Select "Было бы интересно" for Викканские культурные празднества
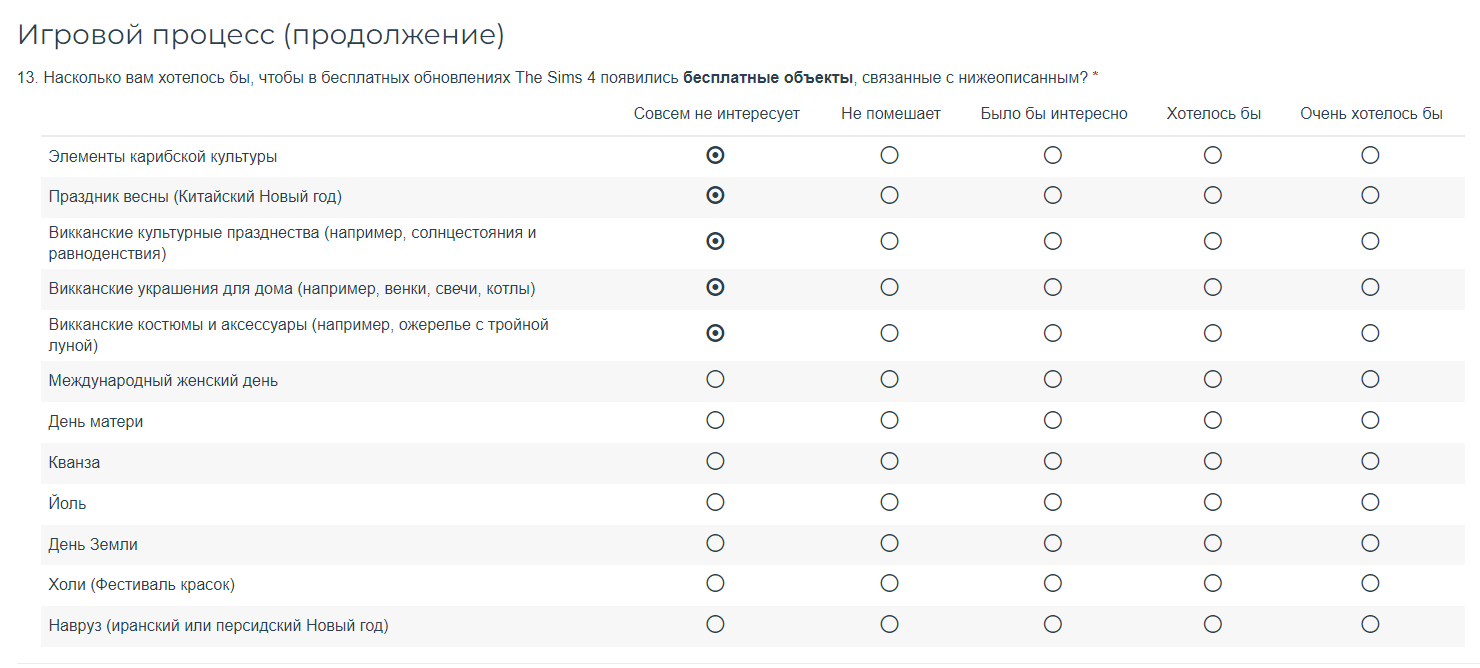Viewport: 1480px width, 668px height. tap(1052, 241)
